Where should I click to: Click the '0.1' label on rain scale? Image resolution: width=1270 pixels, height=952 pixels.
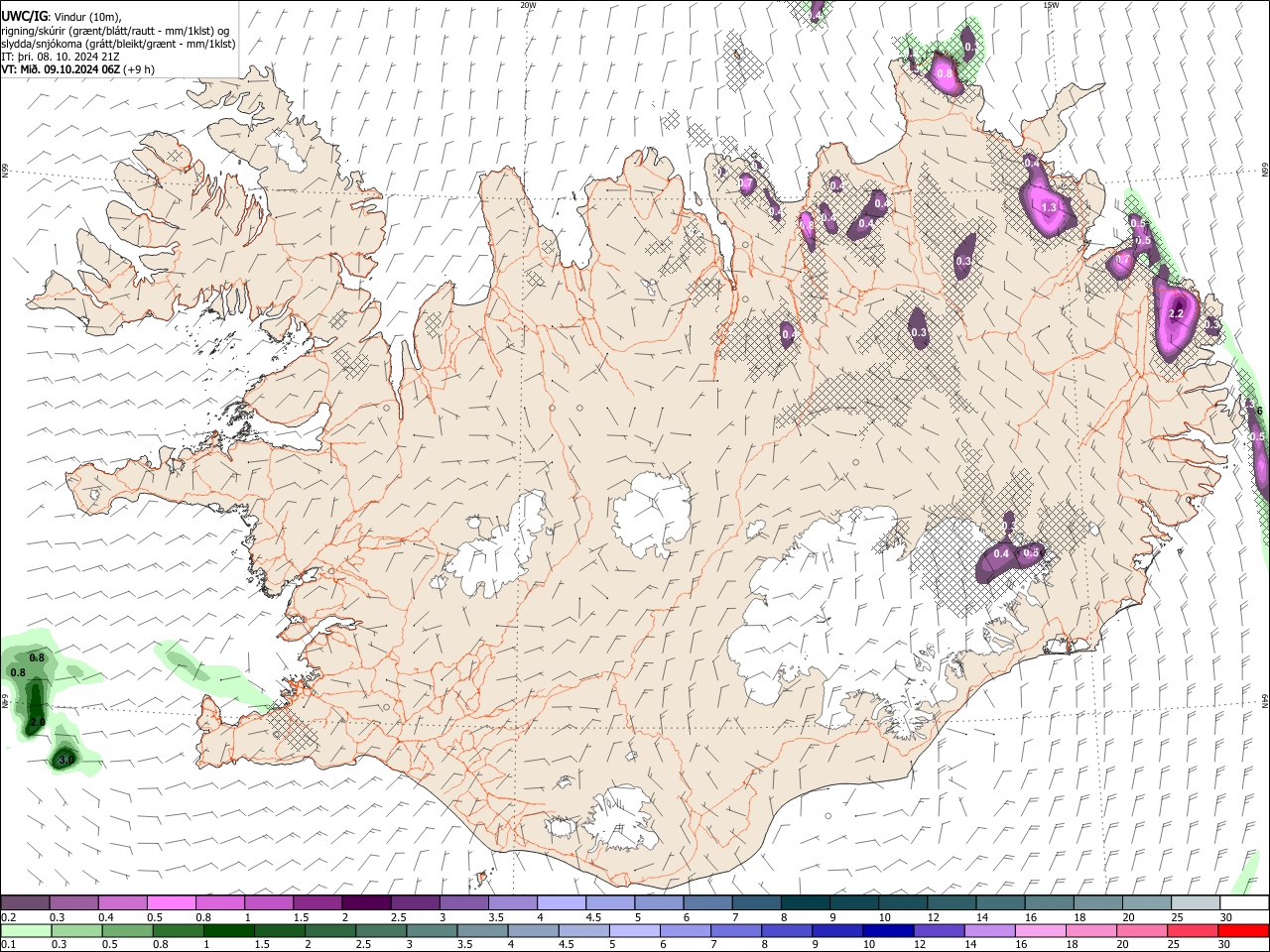click(9, 944)
